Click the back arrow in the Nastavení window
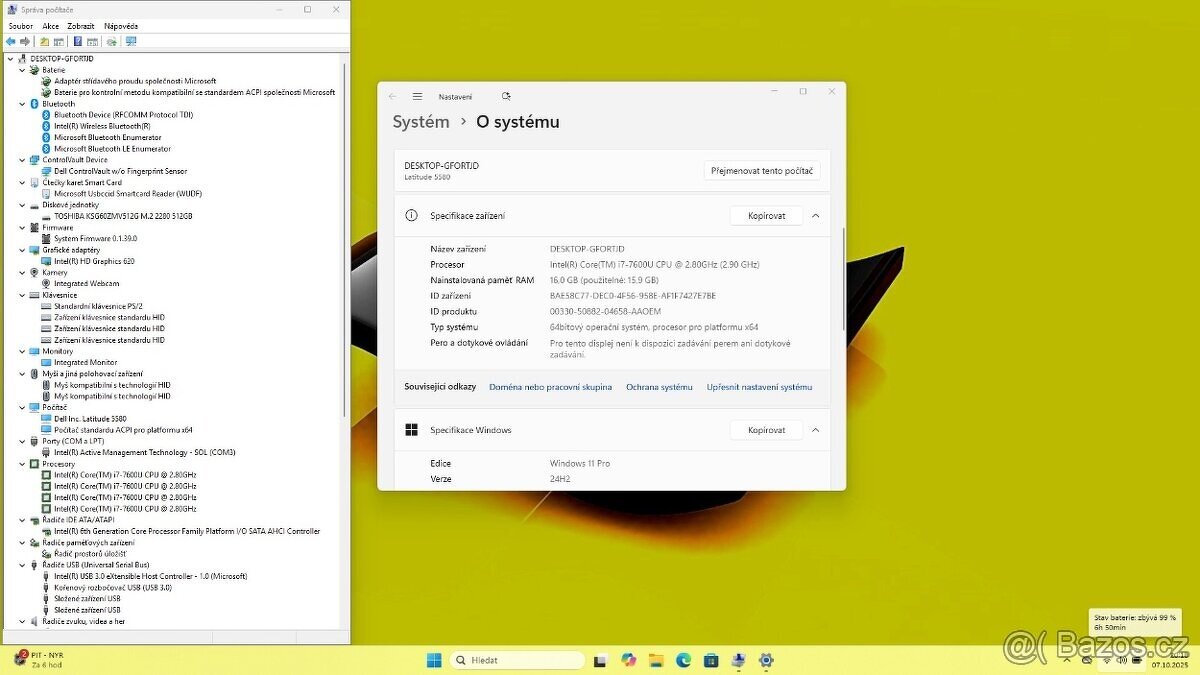 click(x=393, y=95)
